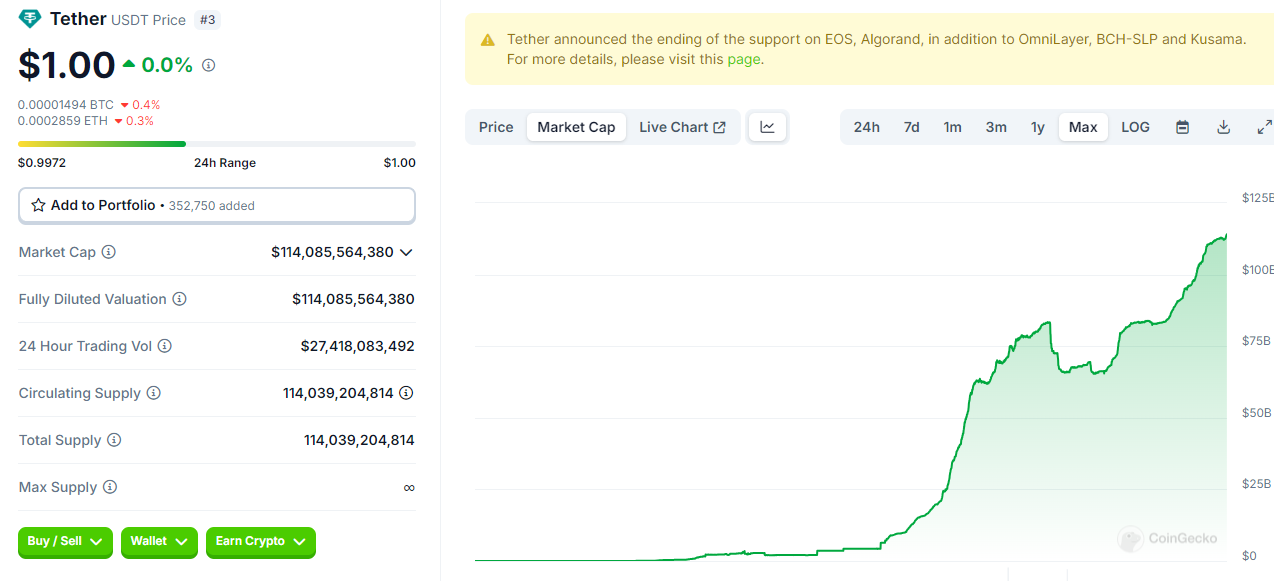Follow the 'page' link in the announcement

[743, 59]
